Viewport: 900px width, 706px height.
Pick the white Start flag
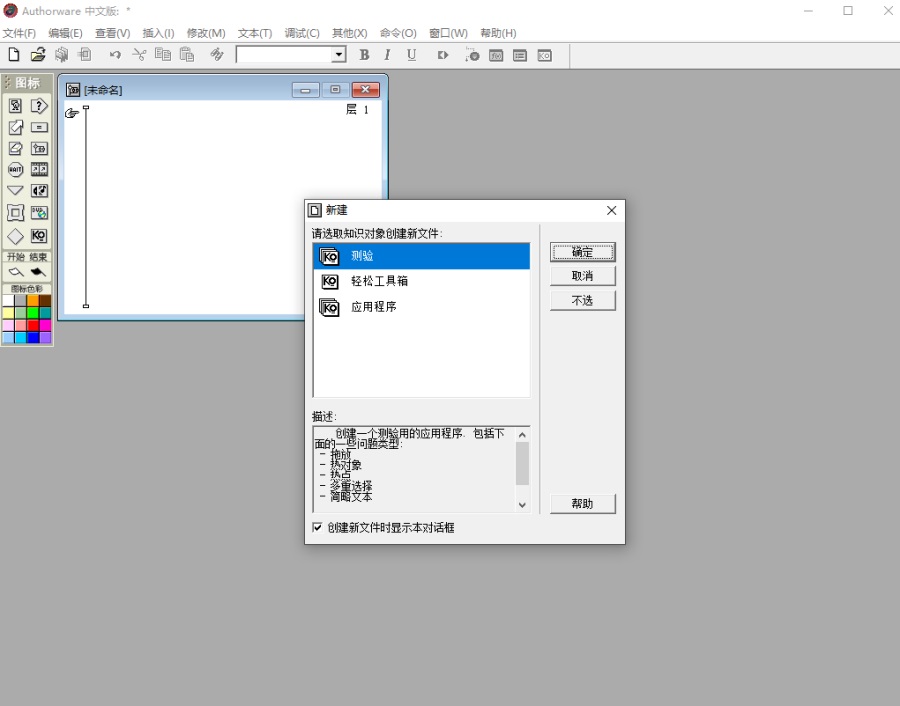point(16,272)
